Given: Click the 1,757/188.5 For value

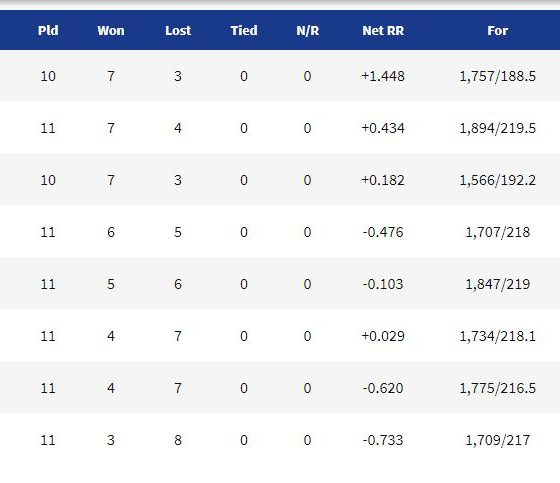Looking at the screenshot, I should (498, 76).
